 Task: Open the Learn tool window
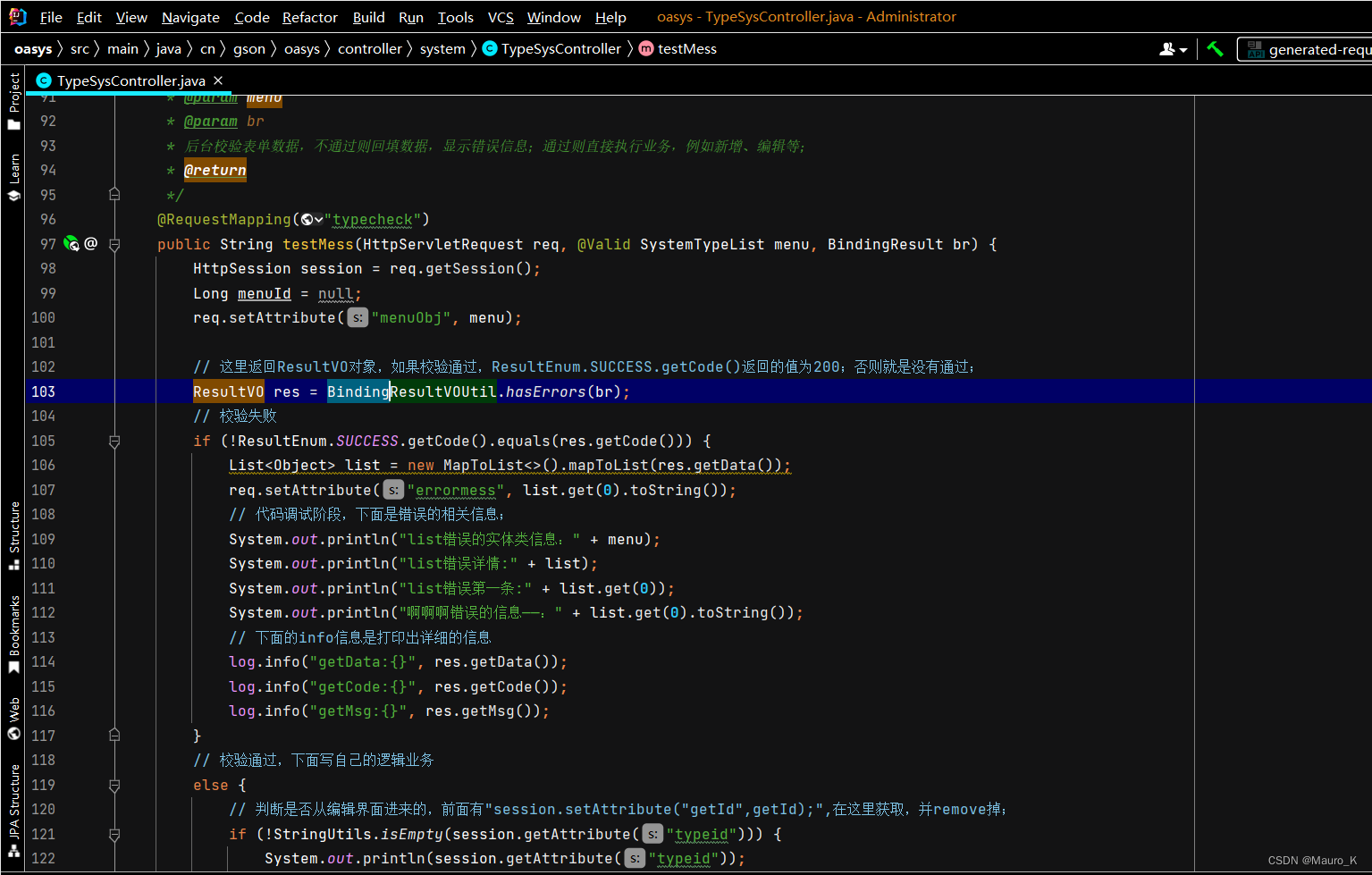point(13,166)
